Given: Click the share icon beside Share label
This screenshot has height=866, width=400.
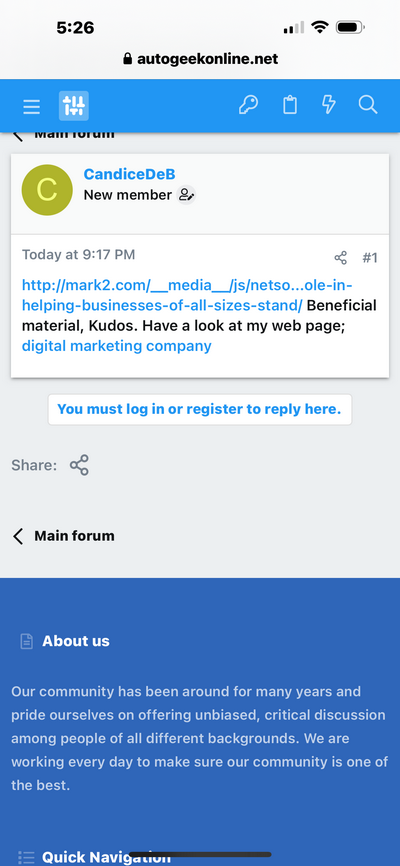Looking at the screenshot, I should [x=80, y=465].
